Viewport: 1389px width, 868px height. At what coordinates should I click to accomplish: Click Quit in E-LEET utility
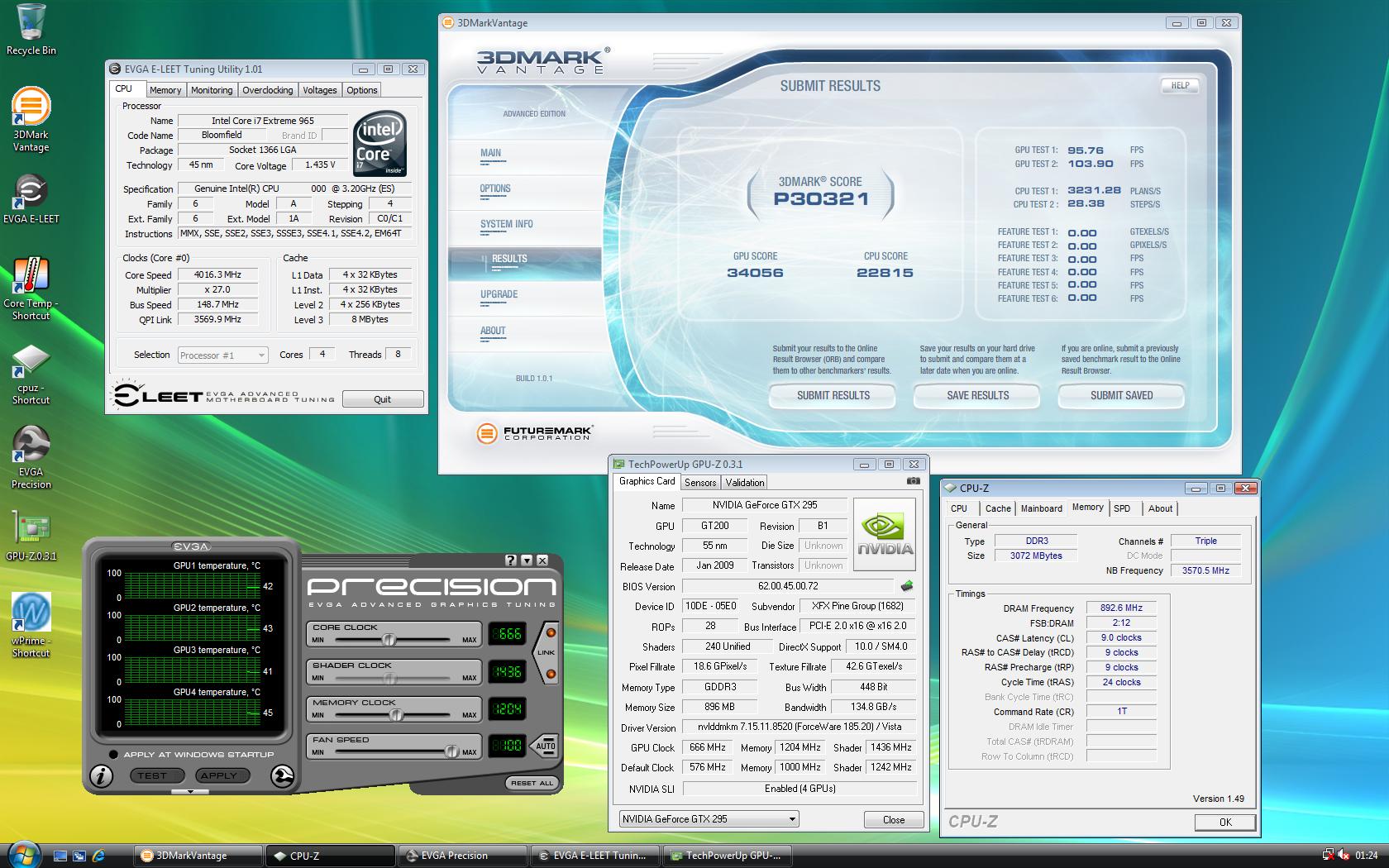383,399
